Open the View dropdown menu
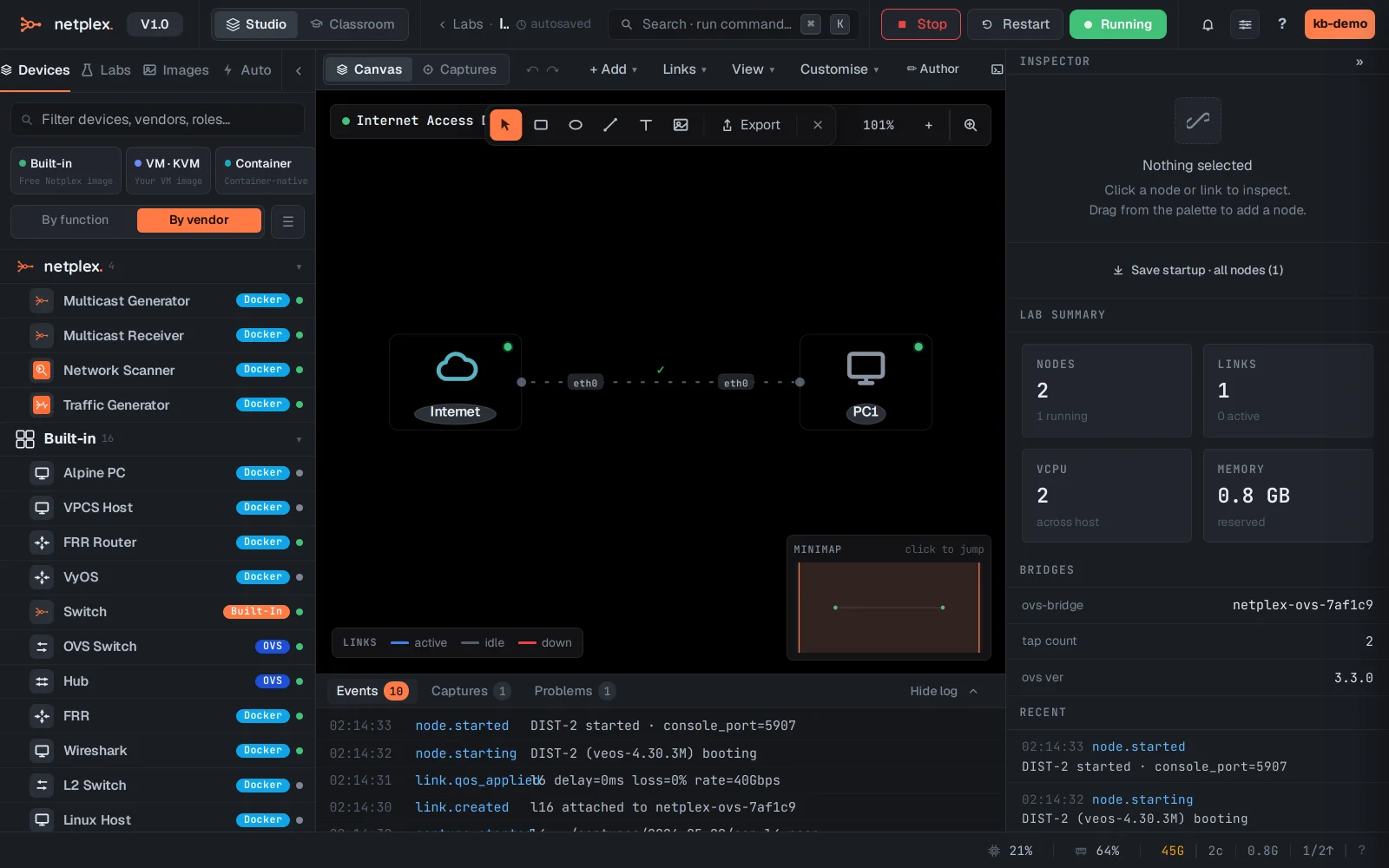Image resolution: width=1389 pixels, height=868 pixels. pyautogui.click(x=753, y=69)
